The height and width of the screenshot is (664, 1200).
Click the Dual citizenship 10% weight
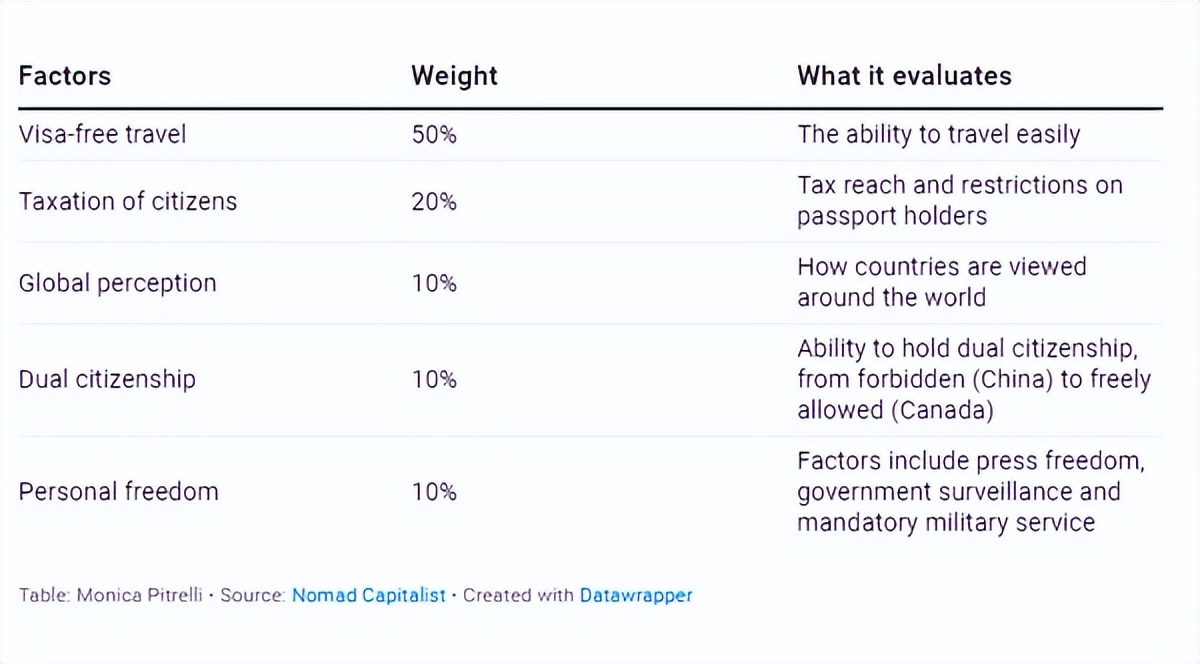(x=434, y=379)
